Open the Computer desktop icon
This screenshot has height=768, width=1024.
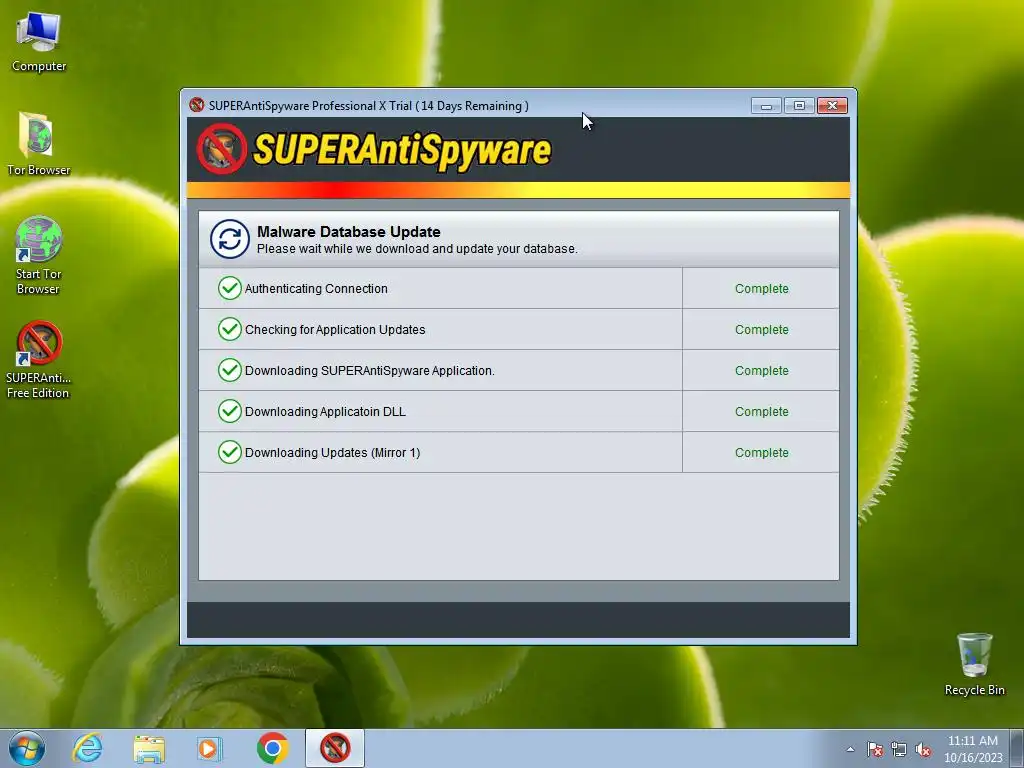tap(39, 42)
